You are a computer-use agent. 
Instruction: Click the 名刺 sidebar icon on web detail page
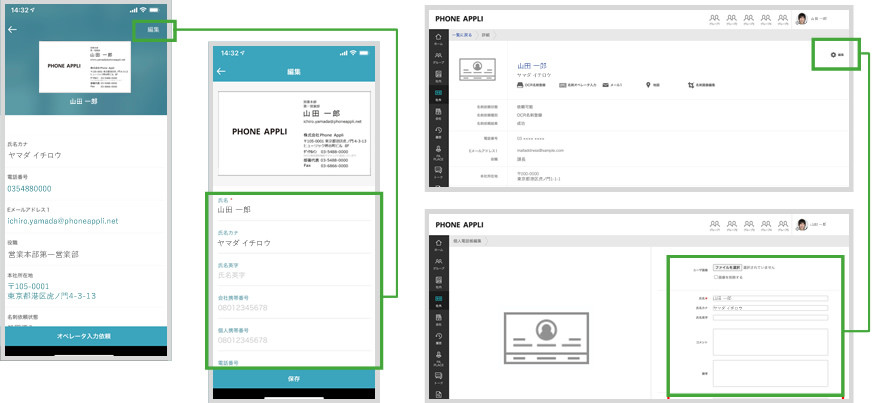click(x=439, y=94)
